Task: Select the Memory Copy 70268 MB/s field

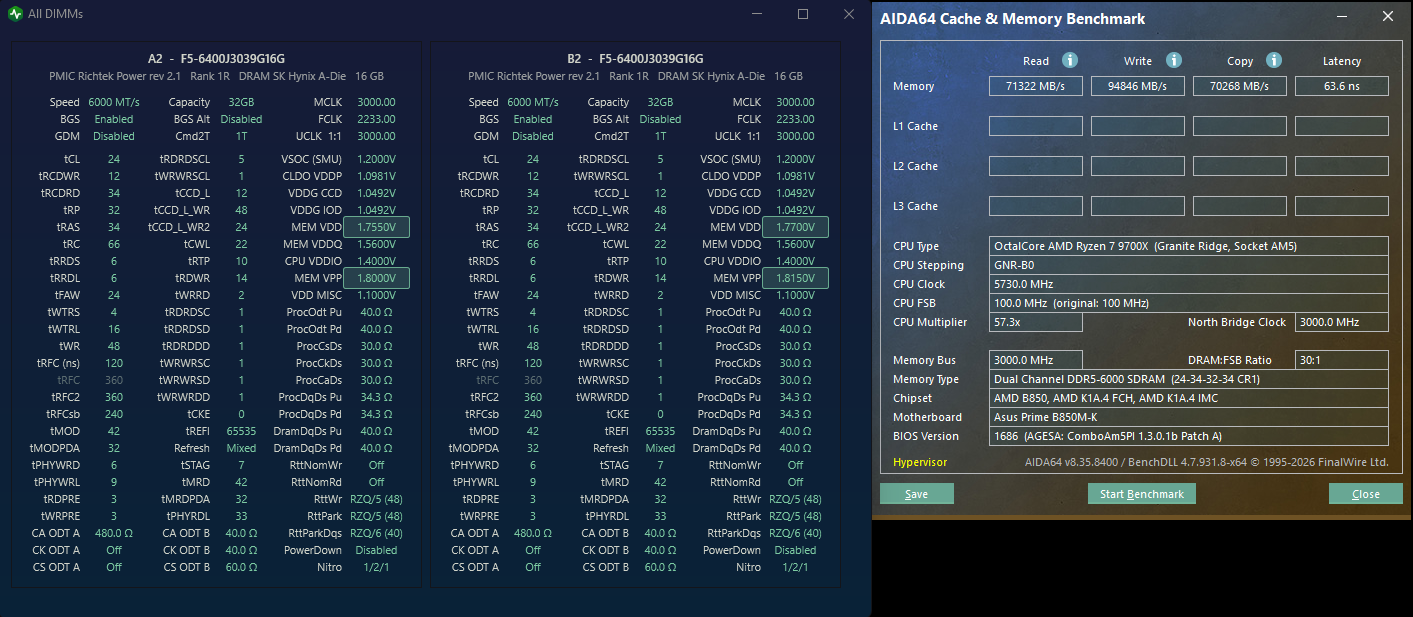Action: tap(1240, 86)
